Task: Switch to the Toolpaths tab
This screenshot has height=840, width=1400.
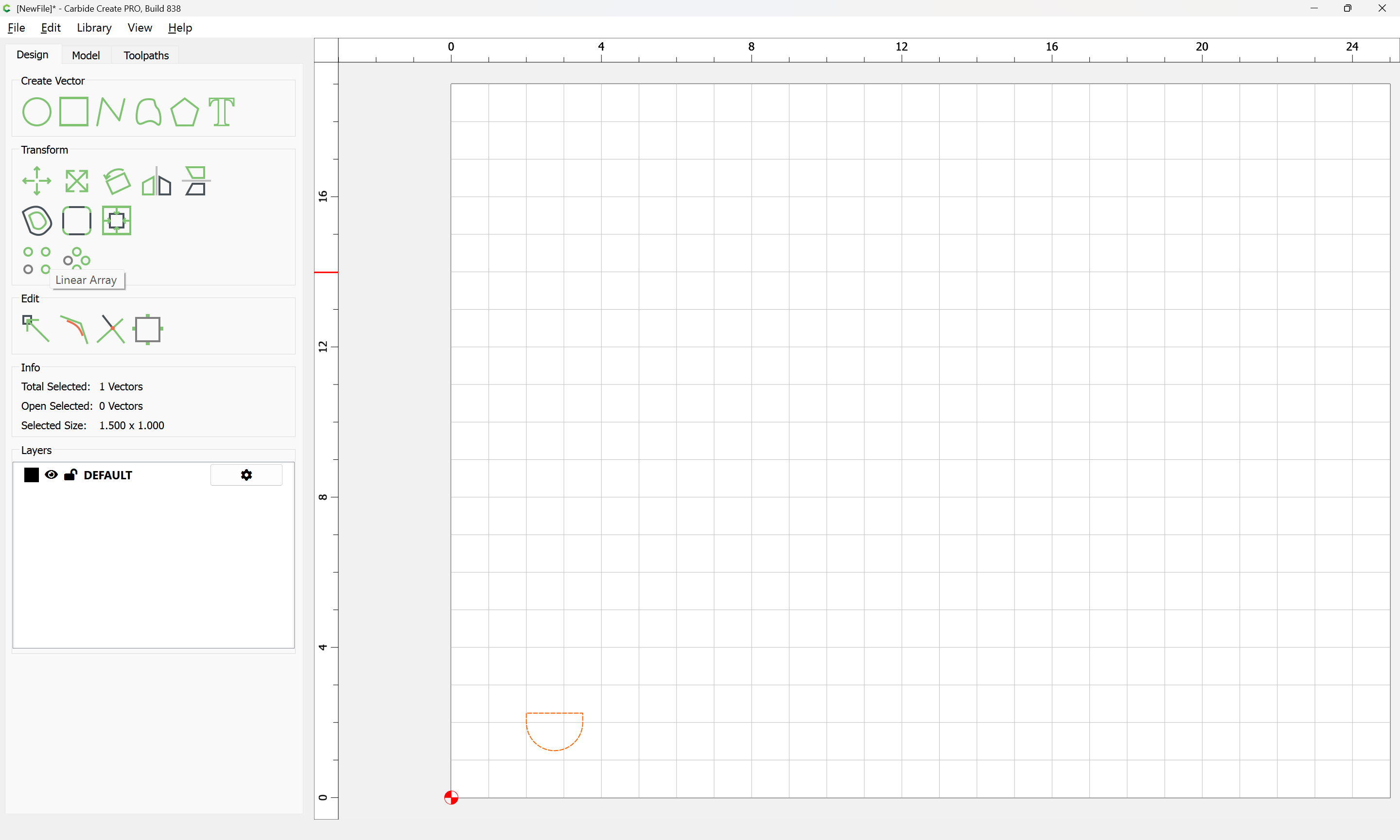Action: tap(146, 55)
